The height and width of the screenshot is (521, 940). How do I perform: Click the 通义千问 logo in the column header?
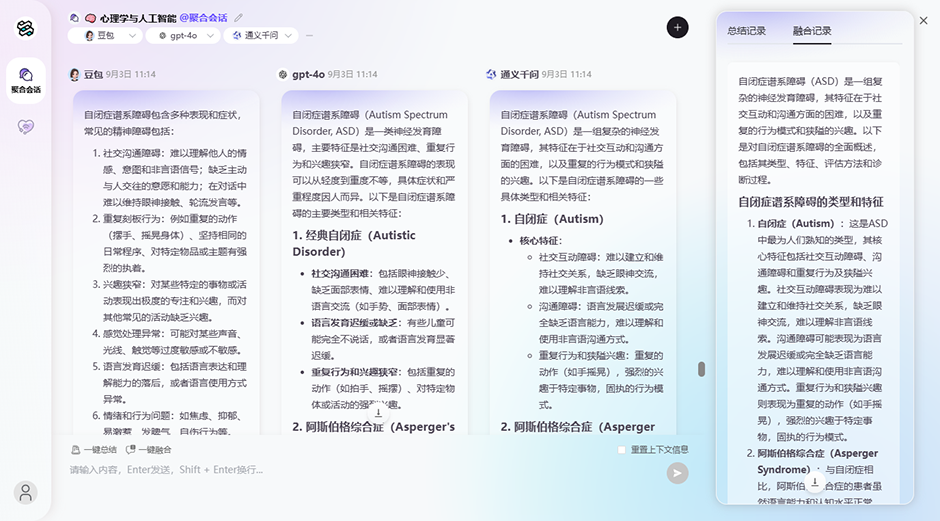pos(492,74)
